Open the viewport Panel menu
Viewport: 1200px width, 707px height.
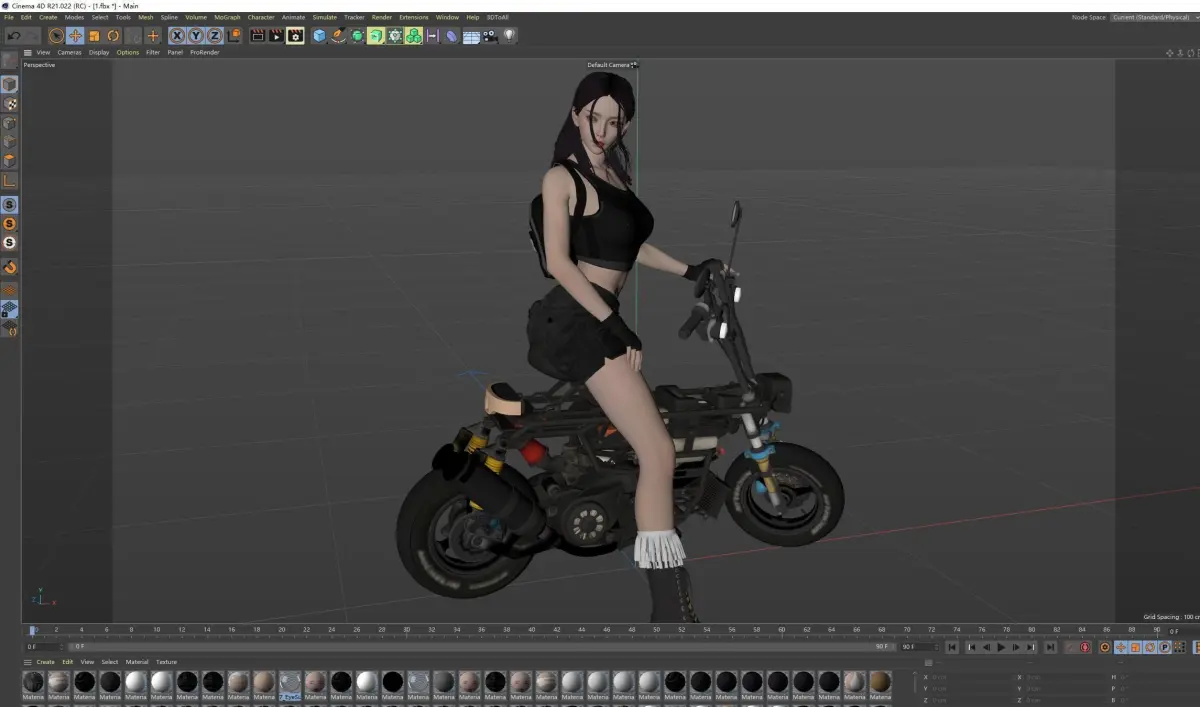click(x=175, y=52)
